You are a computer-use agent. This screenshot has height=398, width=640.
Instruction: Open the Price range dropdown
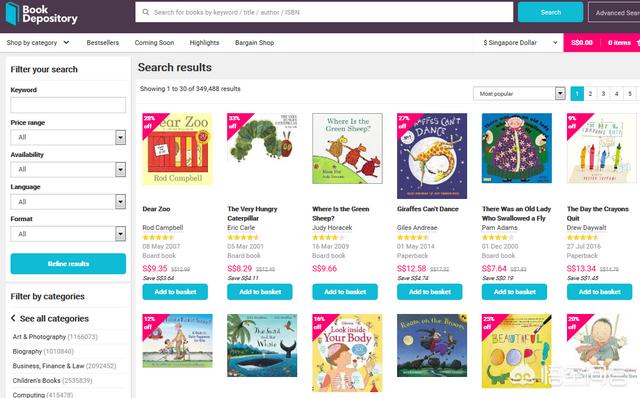tap(68, 137)
